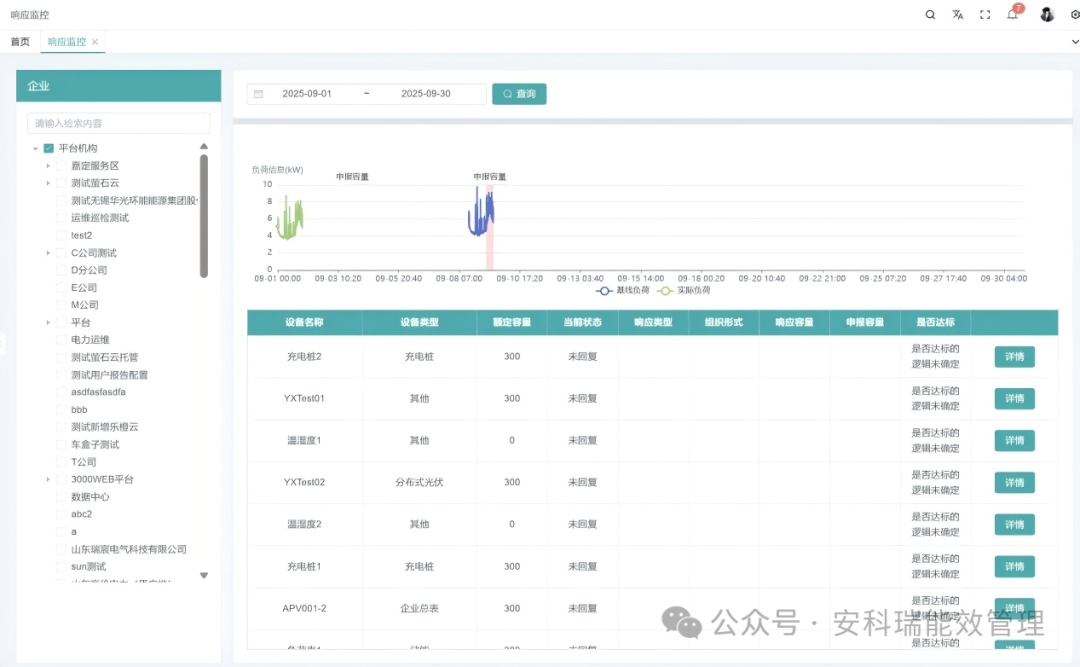This screenshot has width=1080, height=667.
Task: Click the 额定容量 column header
Action: coord(512,322)
